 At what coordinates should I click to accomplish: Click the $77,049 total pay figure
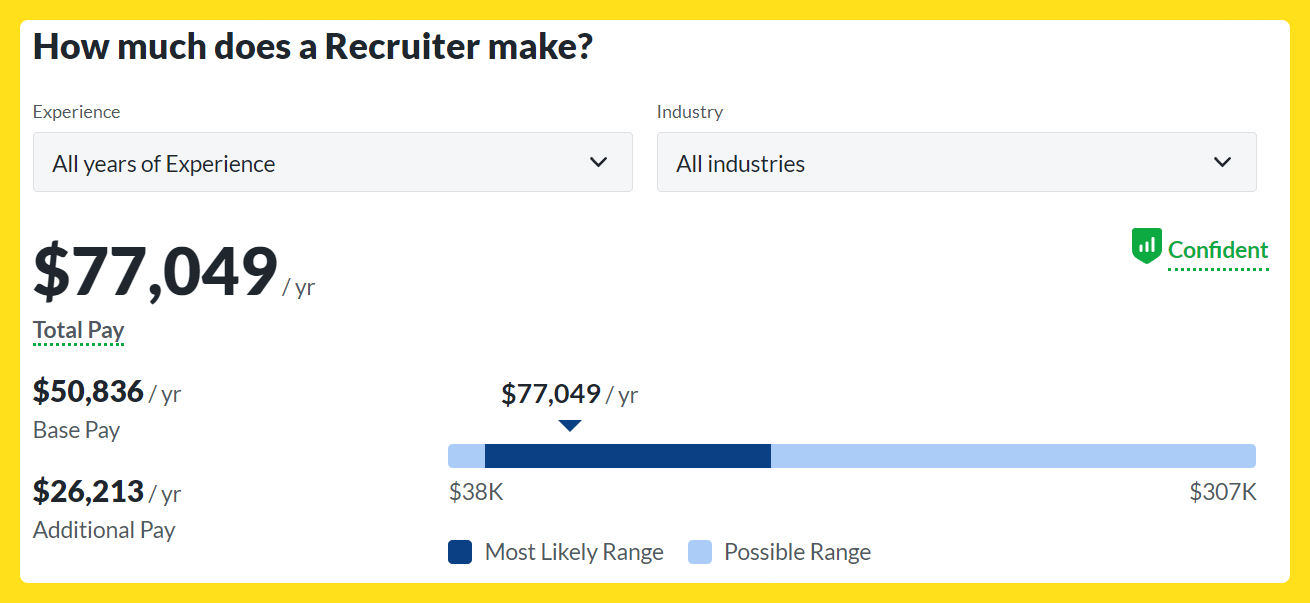[155, 272]
